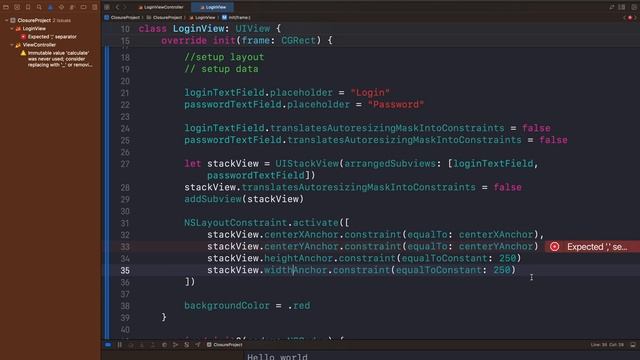Click ClosureProject folder in breadcrumb bar
The height and width of the screenshot is (360, 640).
click(x=164, y=18)
